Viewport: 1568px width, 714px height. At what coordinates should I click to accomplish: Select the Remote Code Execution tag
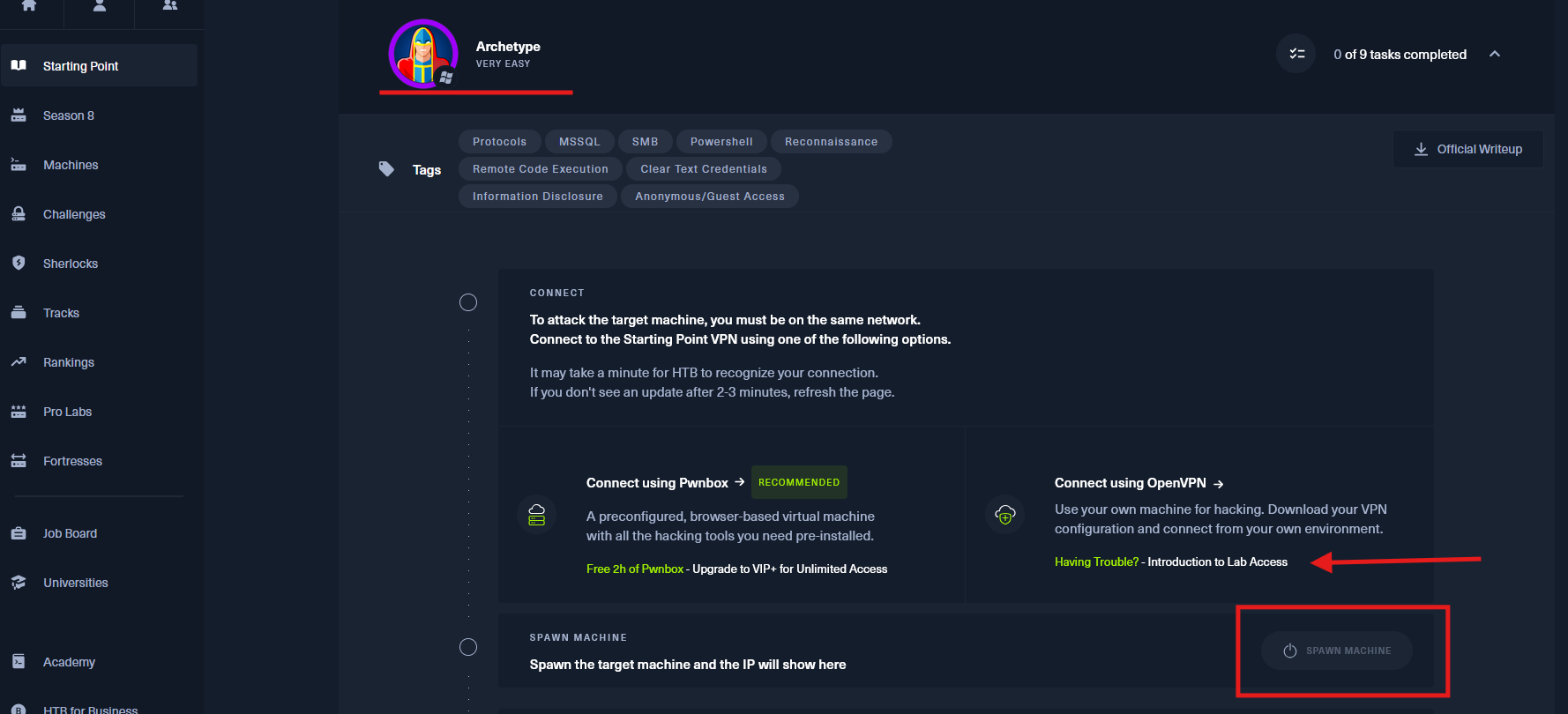click(x=541, y=168)
